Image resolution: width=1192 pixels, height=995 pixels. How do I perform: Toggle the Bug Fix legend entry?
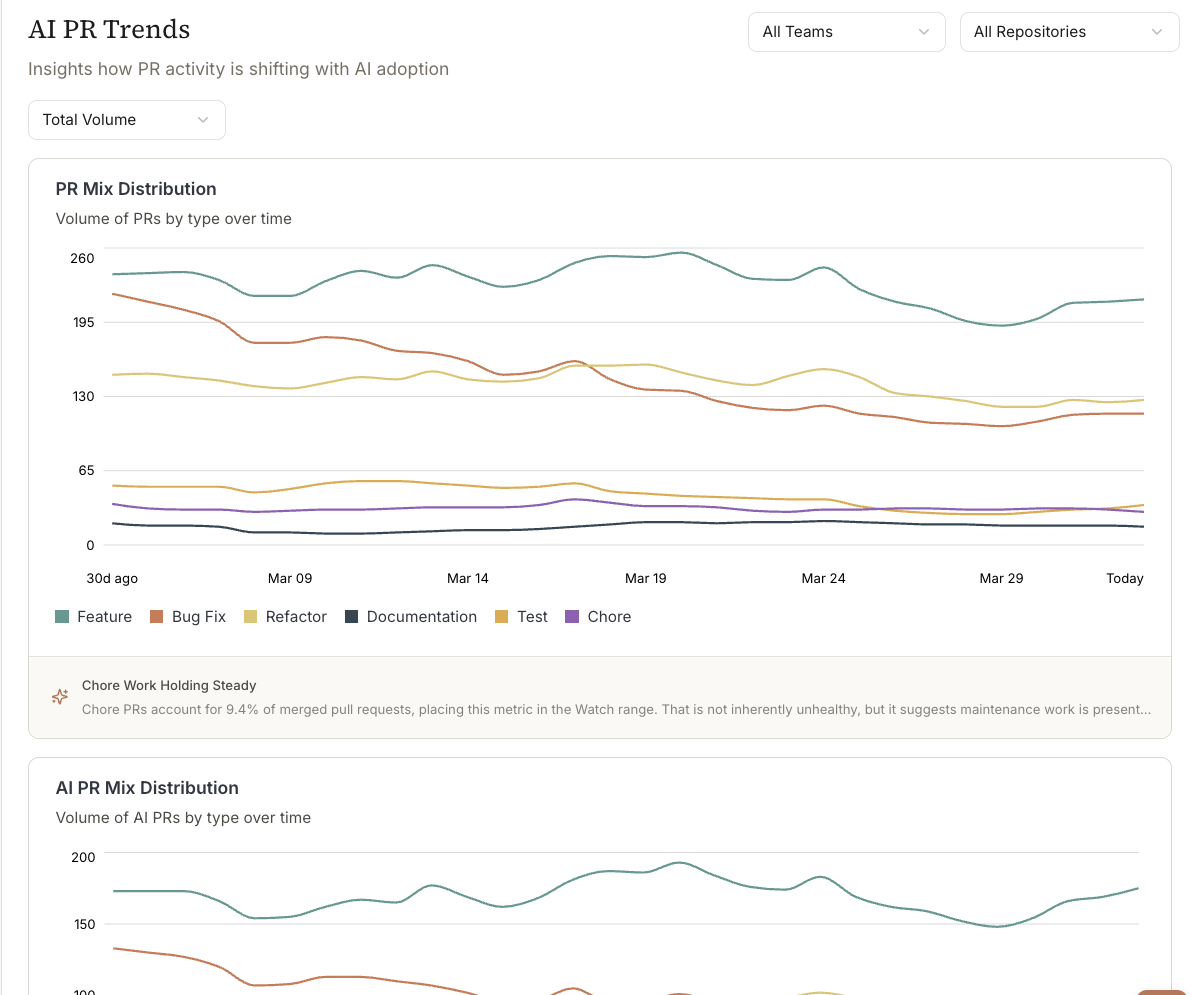tap(188, 616)
